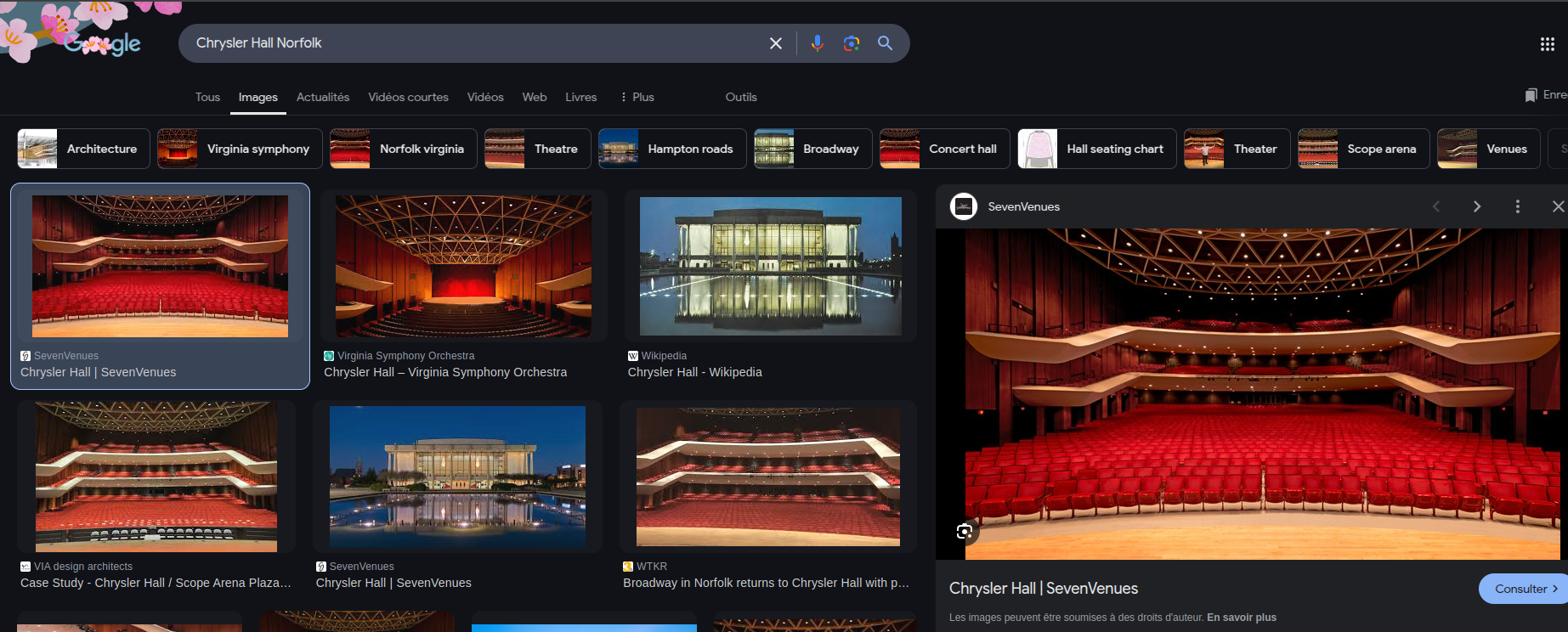Click the VIA design architects source label
The image size is (1568, 632).
tap(83, 567)
